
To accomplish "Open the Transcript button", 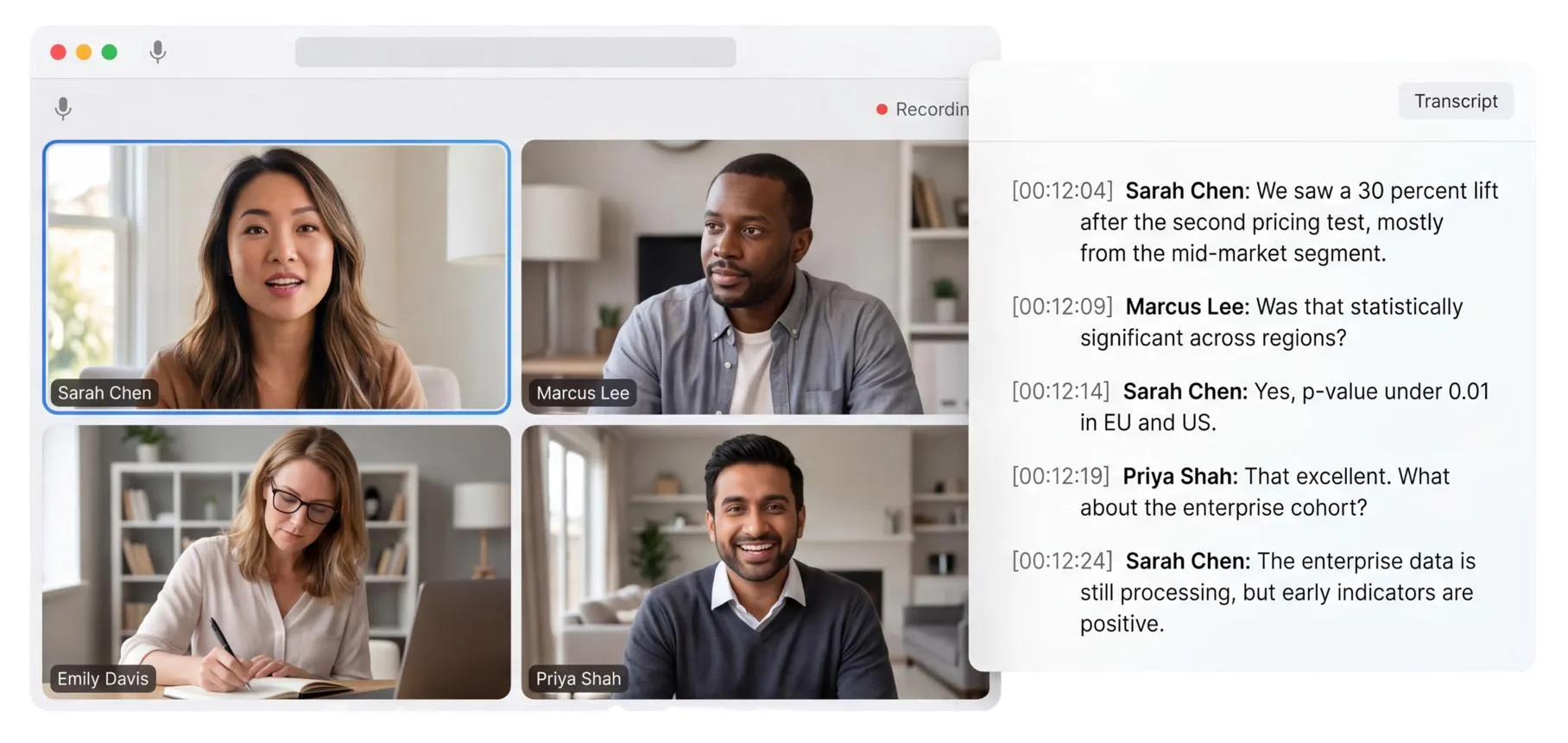I will coord(1456,101).
